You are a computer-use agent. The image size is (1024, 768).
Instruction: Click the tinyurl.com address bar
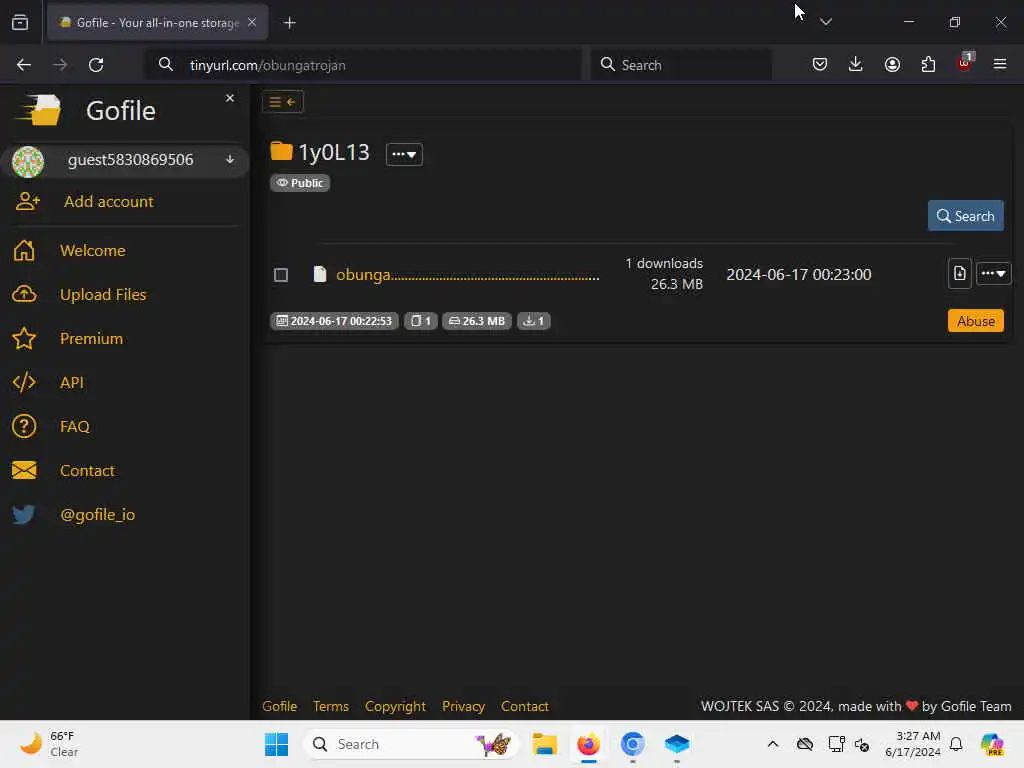point(362,65)
